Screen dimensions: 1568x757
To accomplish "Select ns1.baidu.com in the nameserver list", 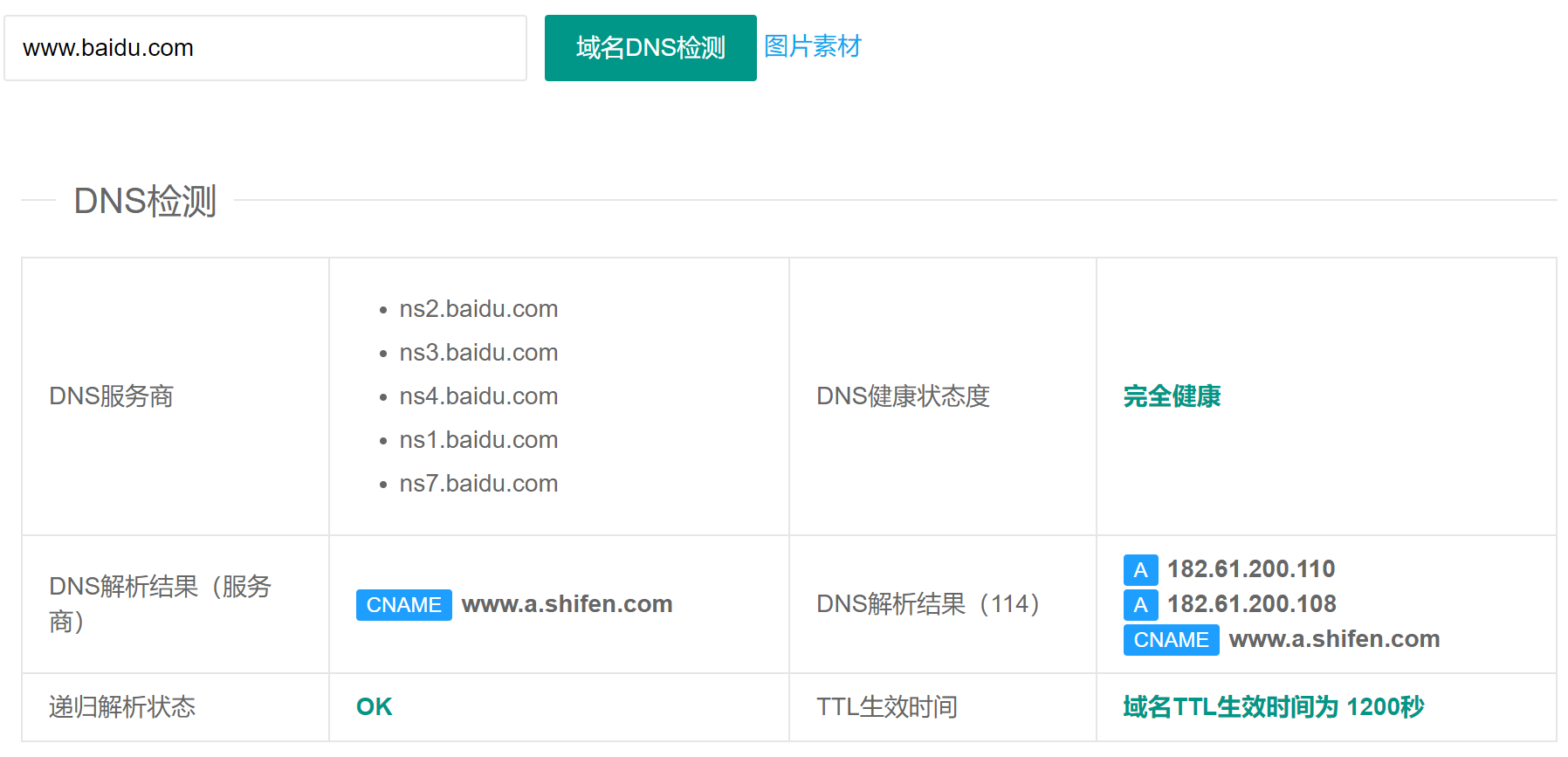I will (x=478, y=440).
